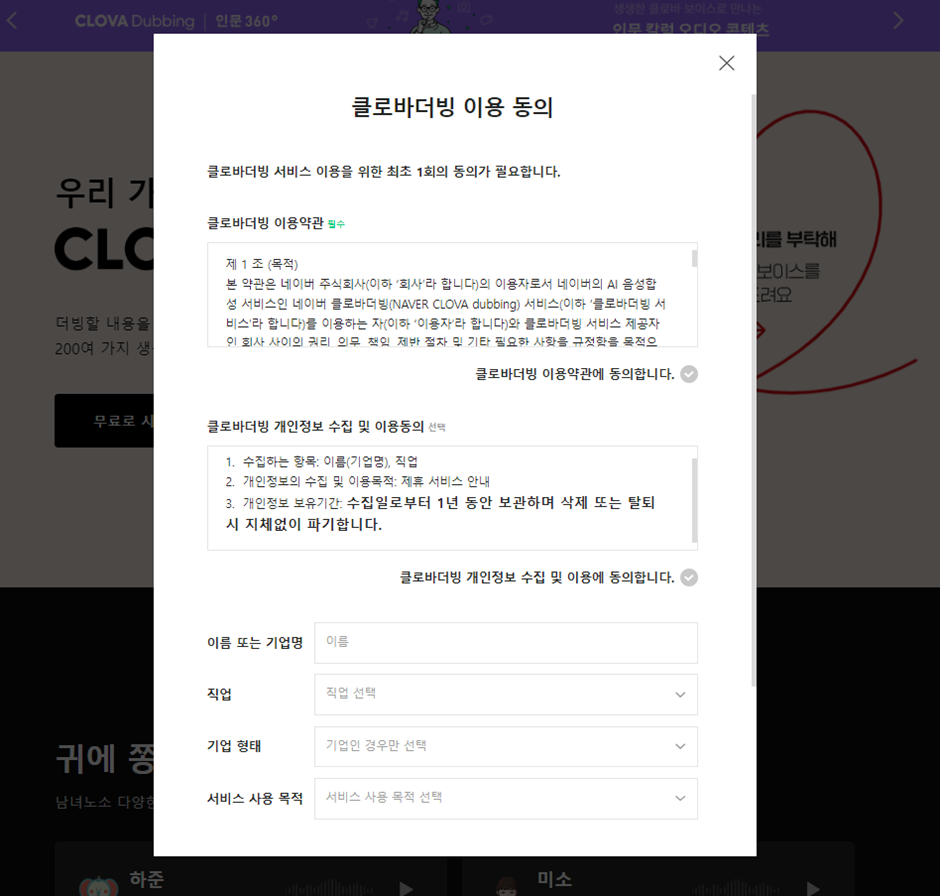The width and height of the screenshot is (940, 896).
Task: Click the dialog's main vertical scrollbar
Action: tap(754, 390)
